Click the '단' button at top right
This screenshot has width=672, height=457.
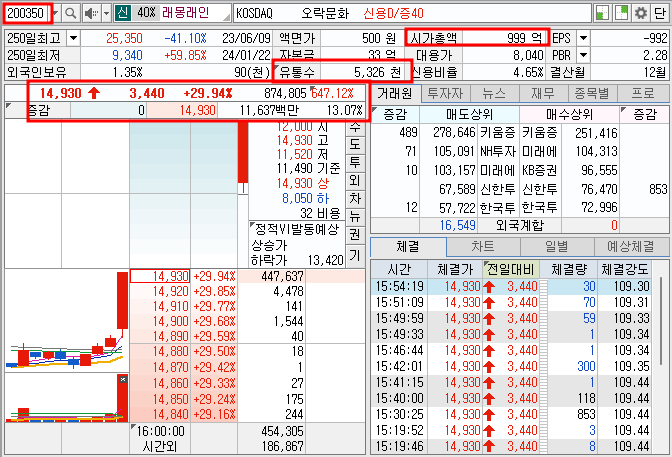(659, 13)
